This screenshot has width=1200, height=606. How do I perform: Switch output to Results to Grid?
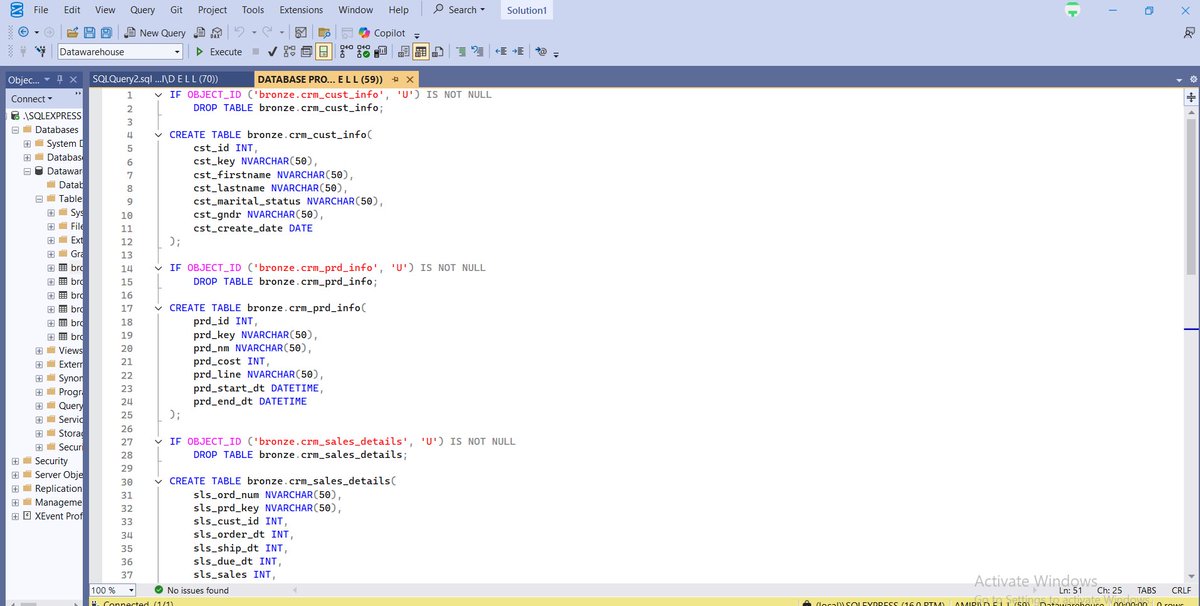click(x=420, y=52)
